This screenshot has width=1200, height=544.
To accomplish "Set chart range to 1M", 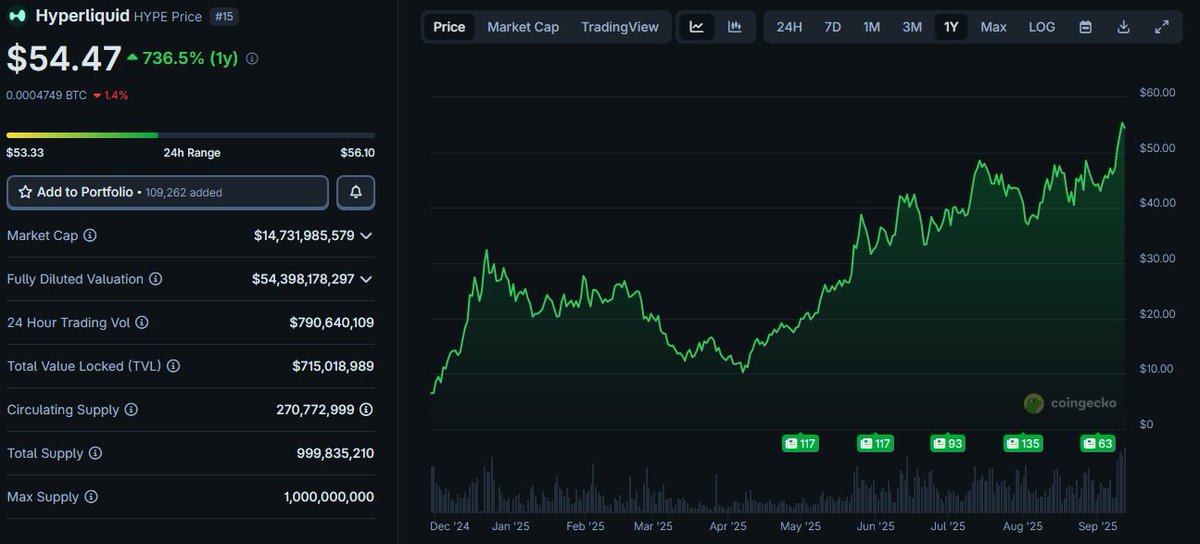I will [871, 27].
